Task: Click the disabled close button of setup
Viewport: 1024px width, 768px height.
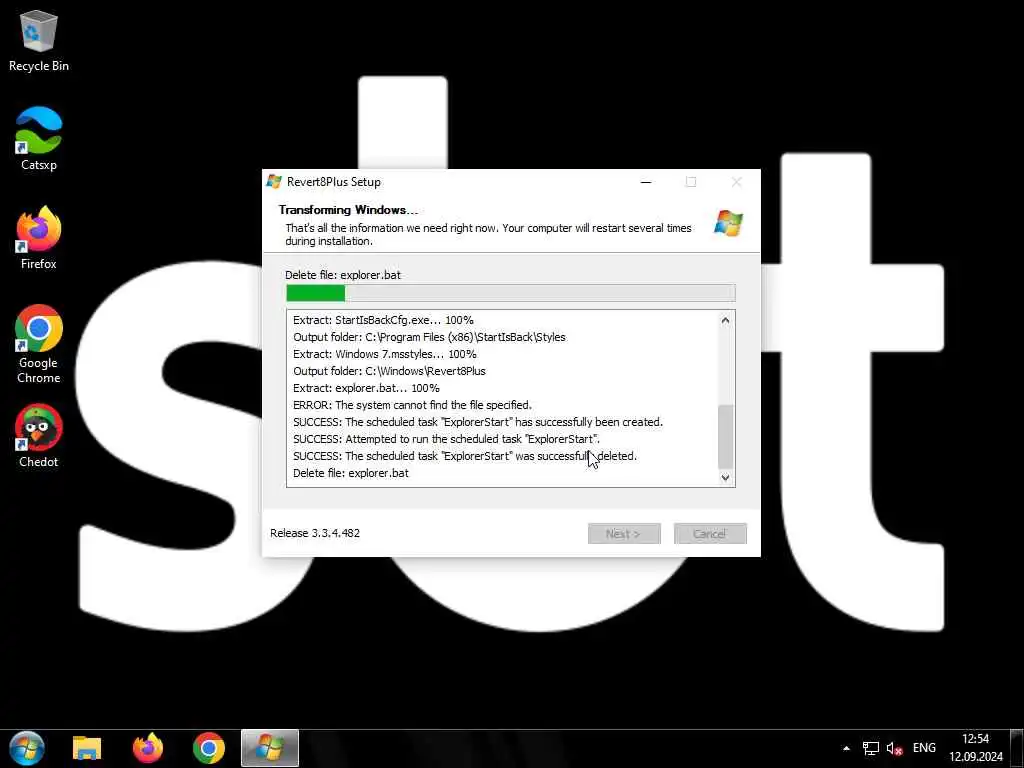Action: [x=737, y=182]
